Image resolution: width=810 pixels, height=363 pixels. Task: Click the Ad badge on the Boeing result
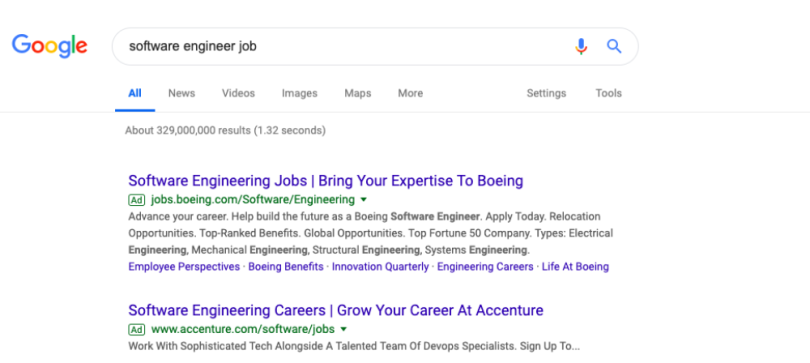[x=136, y=199]
